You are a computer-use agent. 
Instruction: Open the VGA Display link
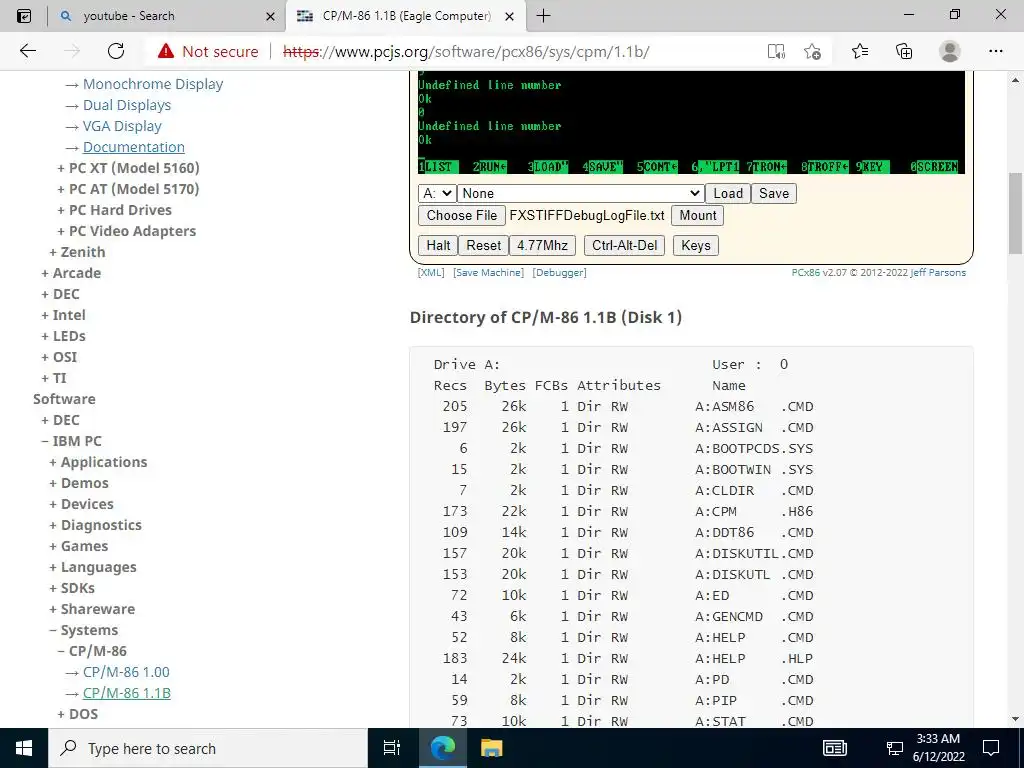(x=122, y=126)
